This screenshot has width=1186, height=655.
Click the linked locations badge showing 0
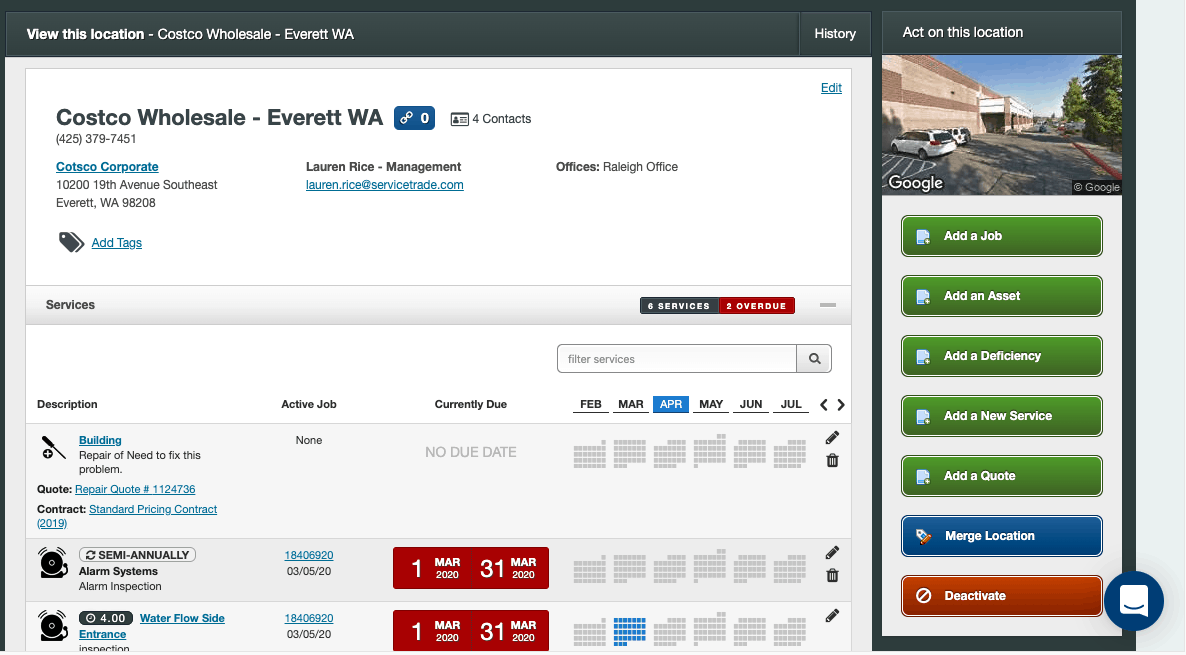click(x=414, y=118)
